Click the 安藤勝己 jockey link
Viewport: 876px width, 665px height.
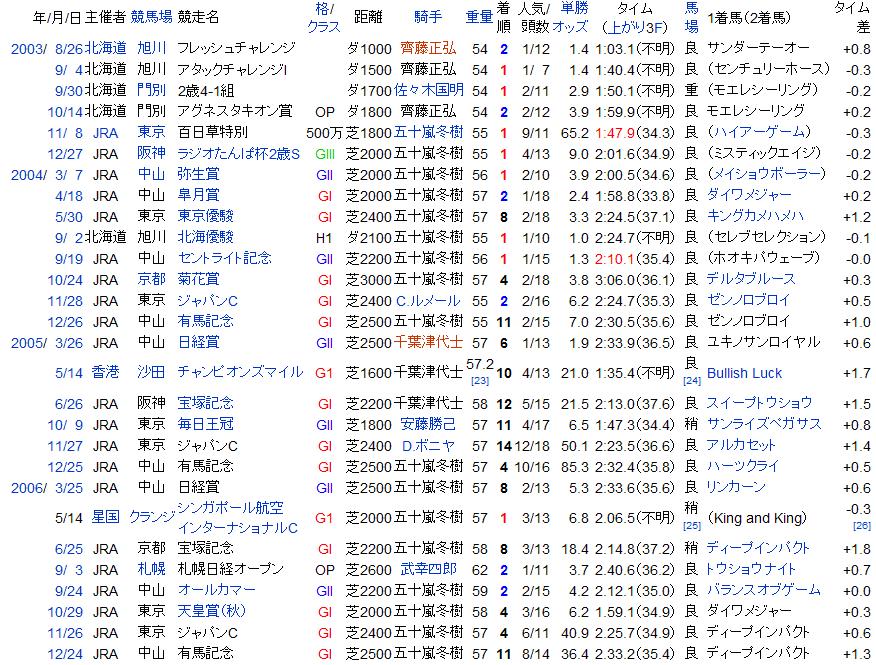point(429,424)
